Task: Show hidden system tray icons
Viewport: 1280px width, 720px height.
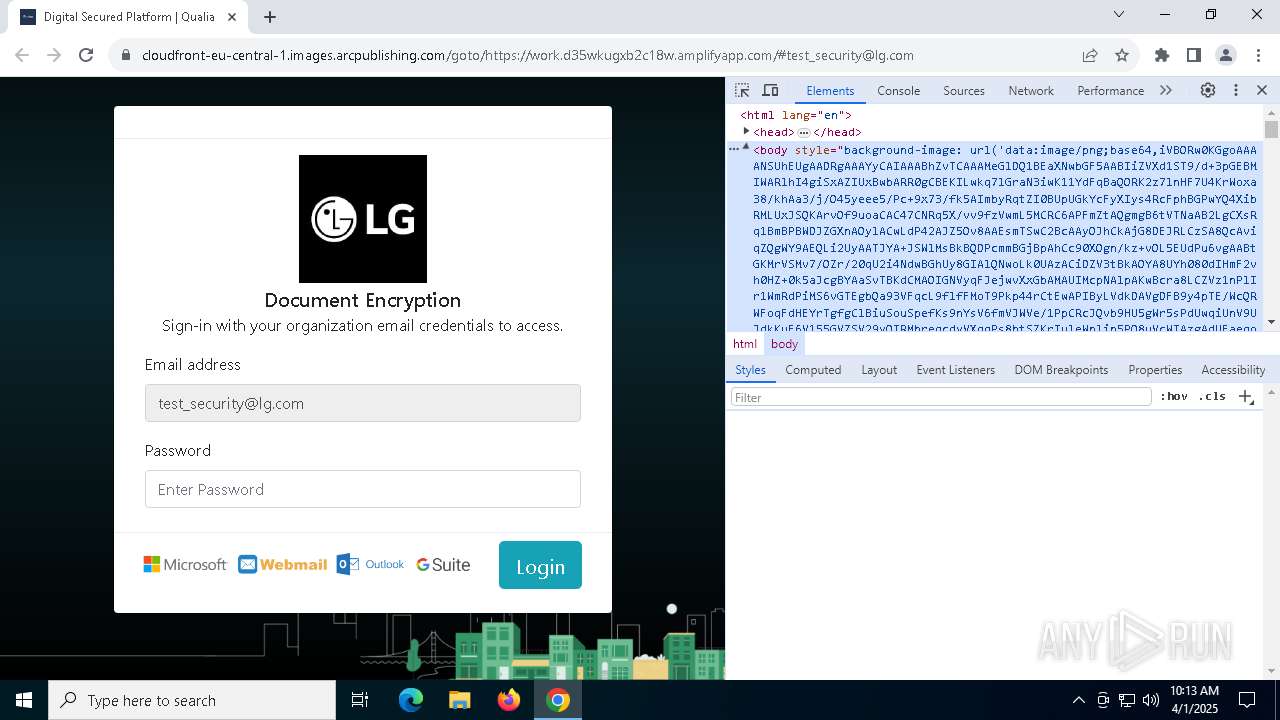Action: (1078, 700)
